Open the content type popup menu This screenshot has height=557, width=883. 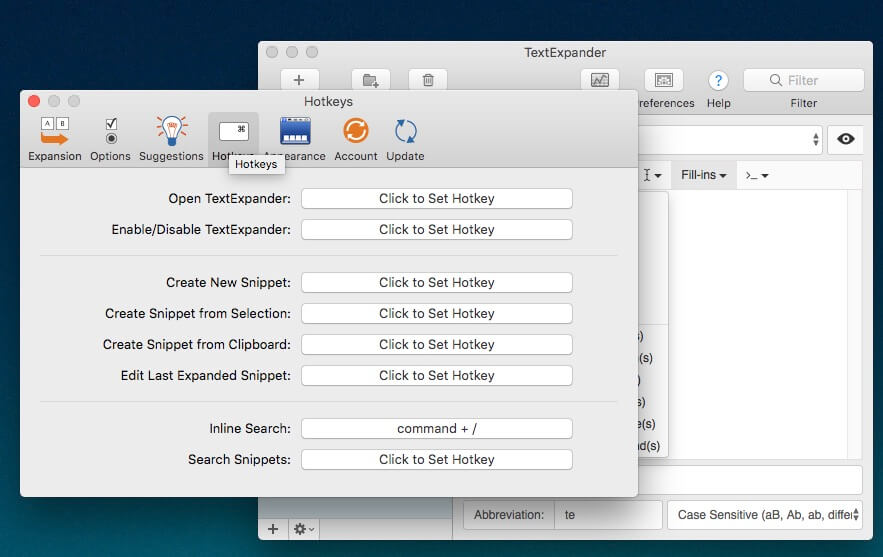(x=731, y=139)
